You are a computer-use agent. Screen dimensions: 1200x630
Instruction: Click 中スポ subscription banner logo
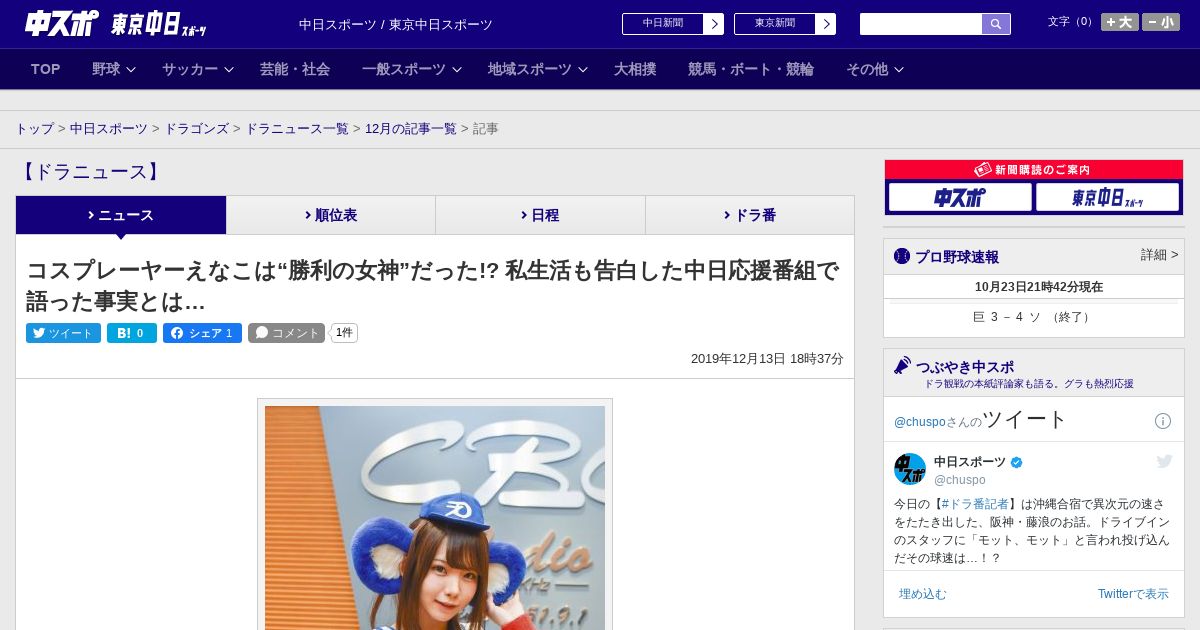coord(960,197)
